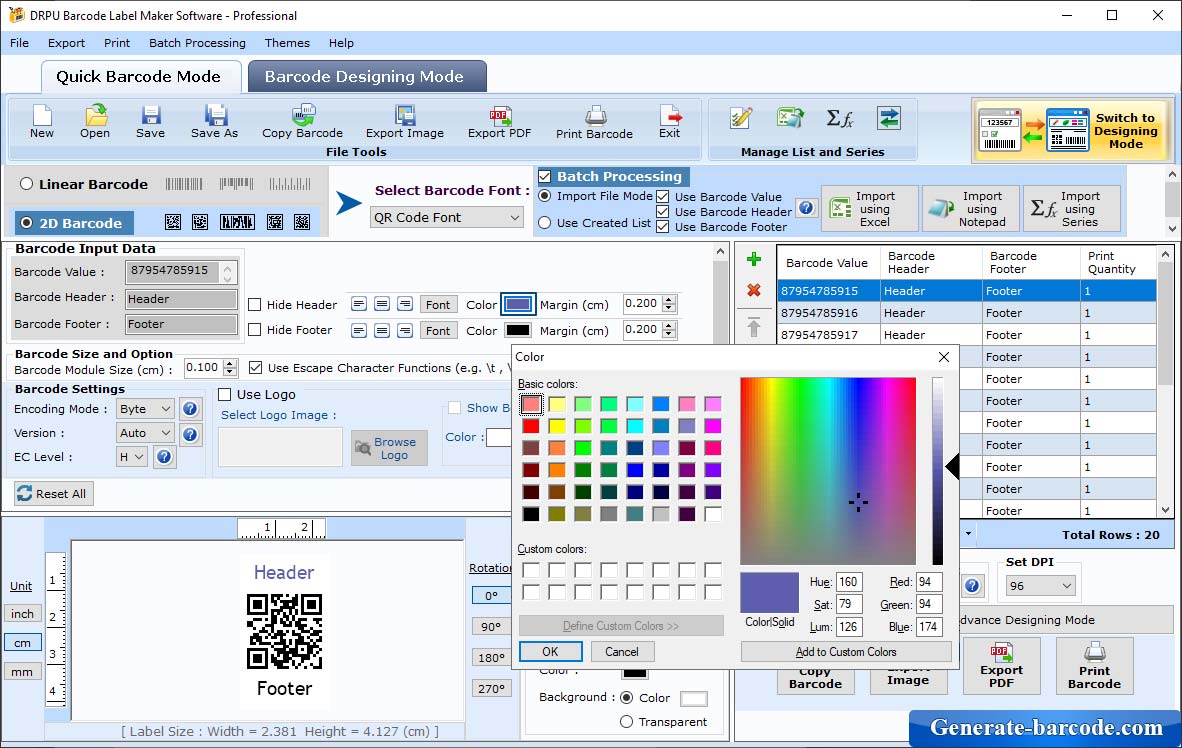Click Switch to Designing Mode button
The image size is (1182, 748).
coord(1070,130)
